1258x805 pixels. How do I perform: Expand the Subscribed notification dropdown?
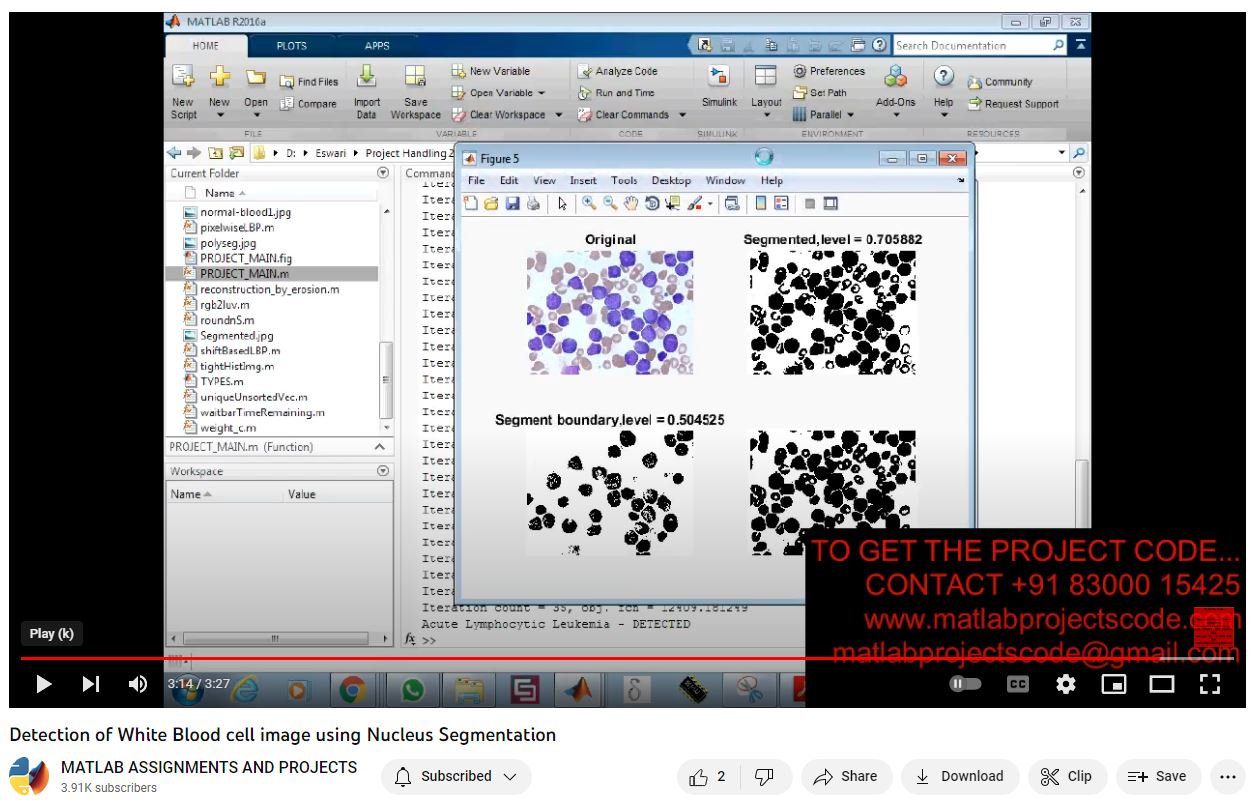(x=456, y=776)
